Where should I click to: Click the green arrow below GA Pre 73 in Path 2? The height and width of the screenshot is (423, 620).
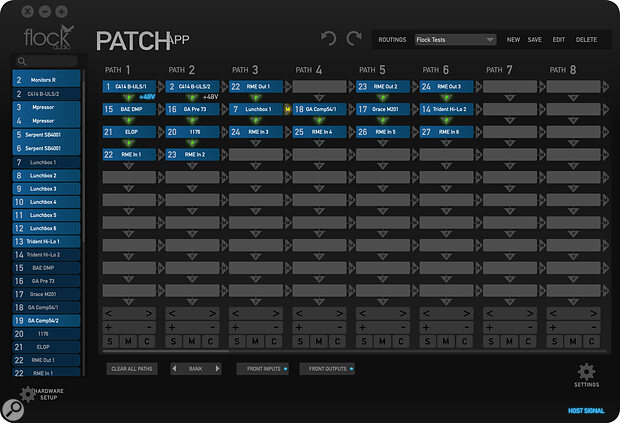coord(192,120)
